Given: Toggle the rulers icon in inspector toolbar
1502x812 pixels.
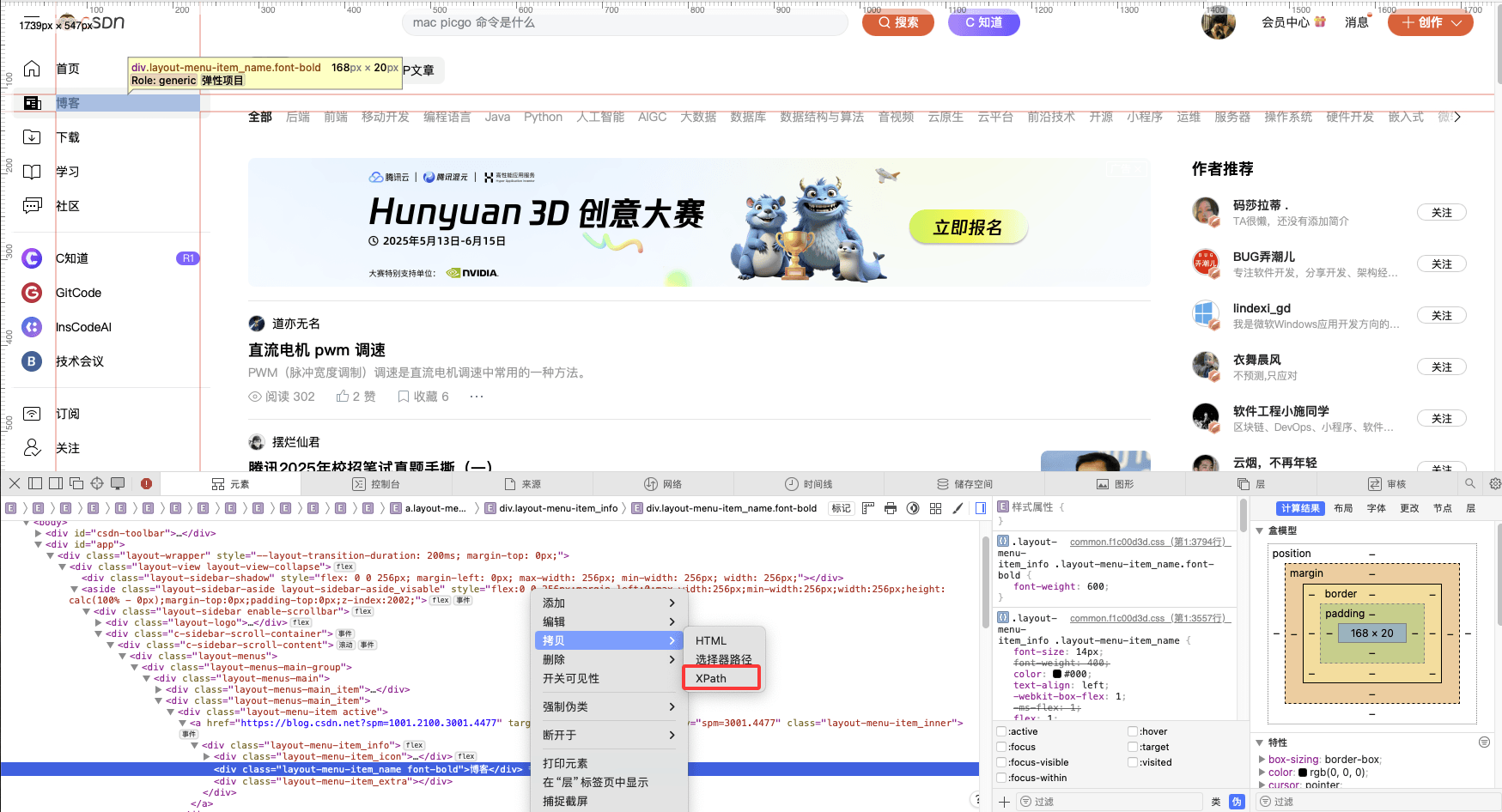Looking at the screenshot, I should [868, 508].
